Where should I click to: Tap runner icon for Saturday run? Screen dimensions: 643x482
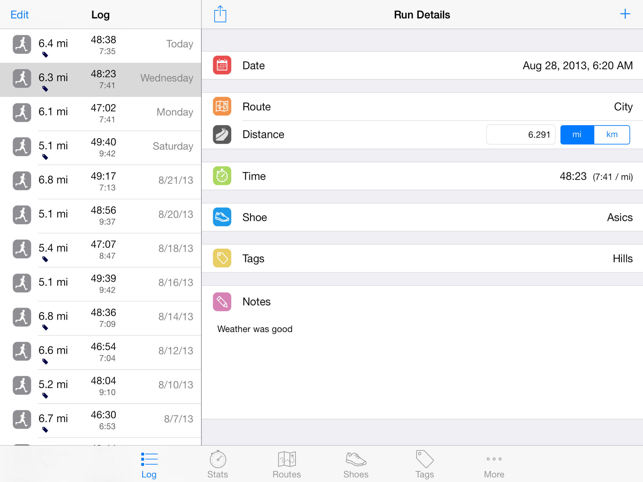point(22,146)
